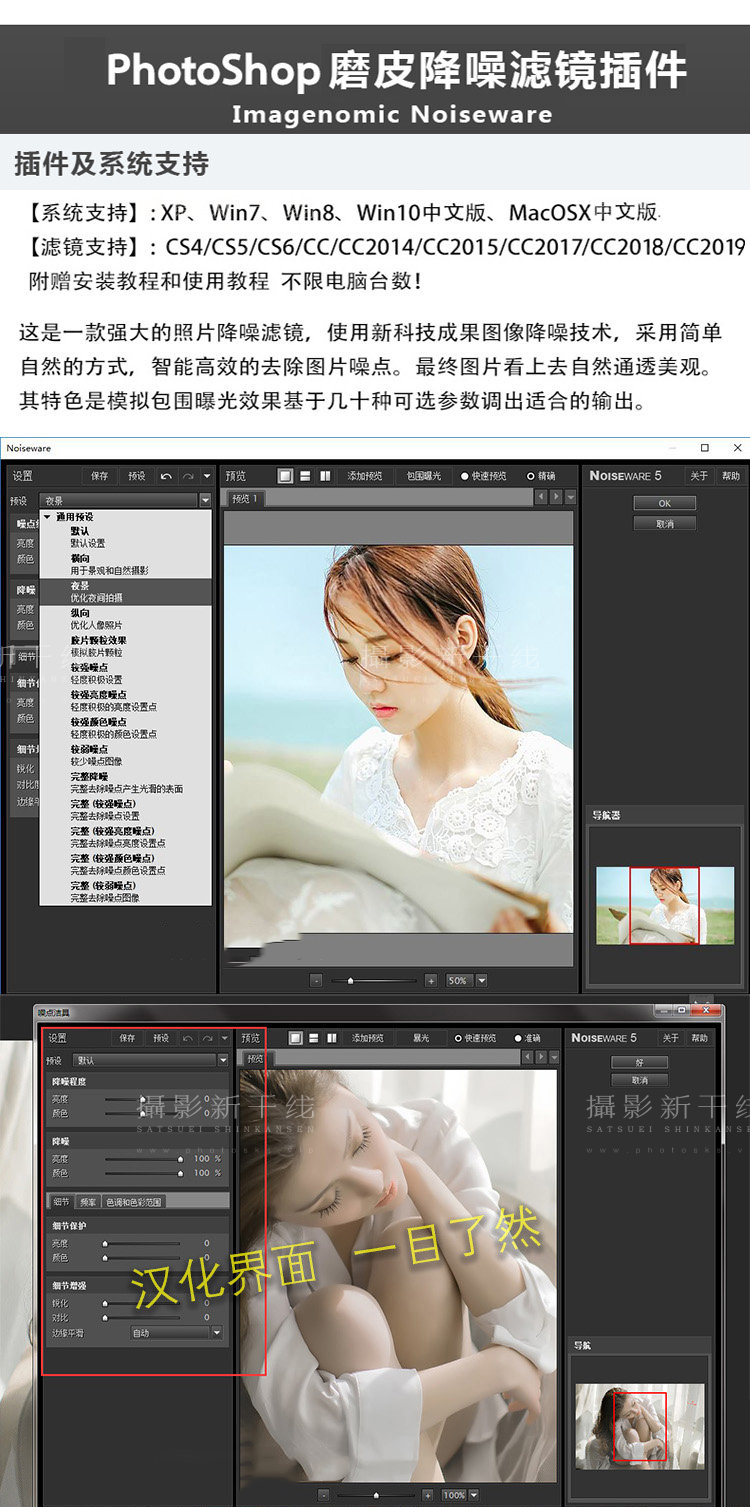Select vertical split preview icon, lower window
The height and width of the screenshot is (1507, 750).
click(331, 1038)
